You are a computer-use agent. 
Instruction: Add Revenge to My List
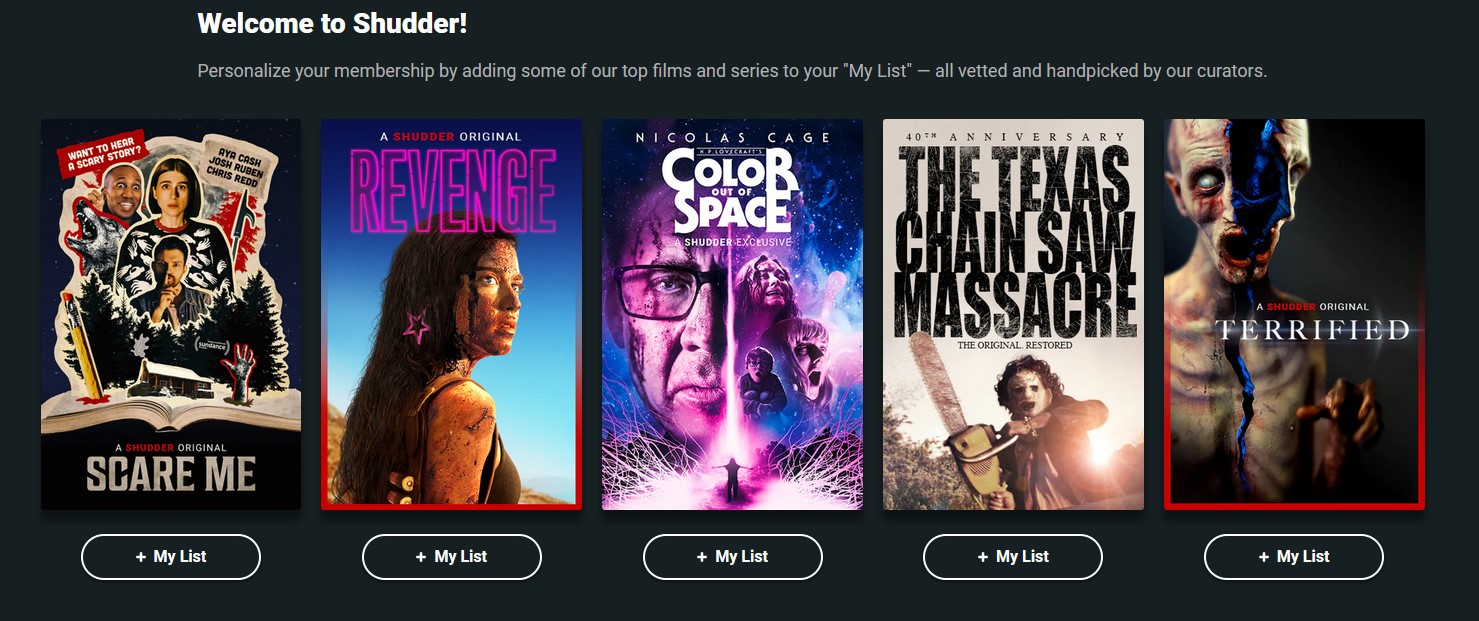(452, 557)
